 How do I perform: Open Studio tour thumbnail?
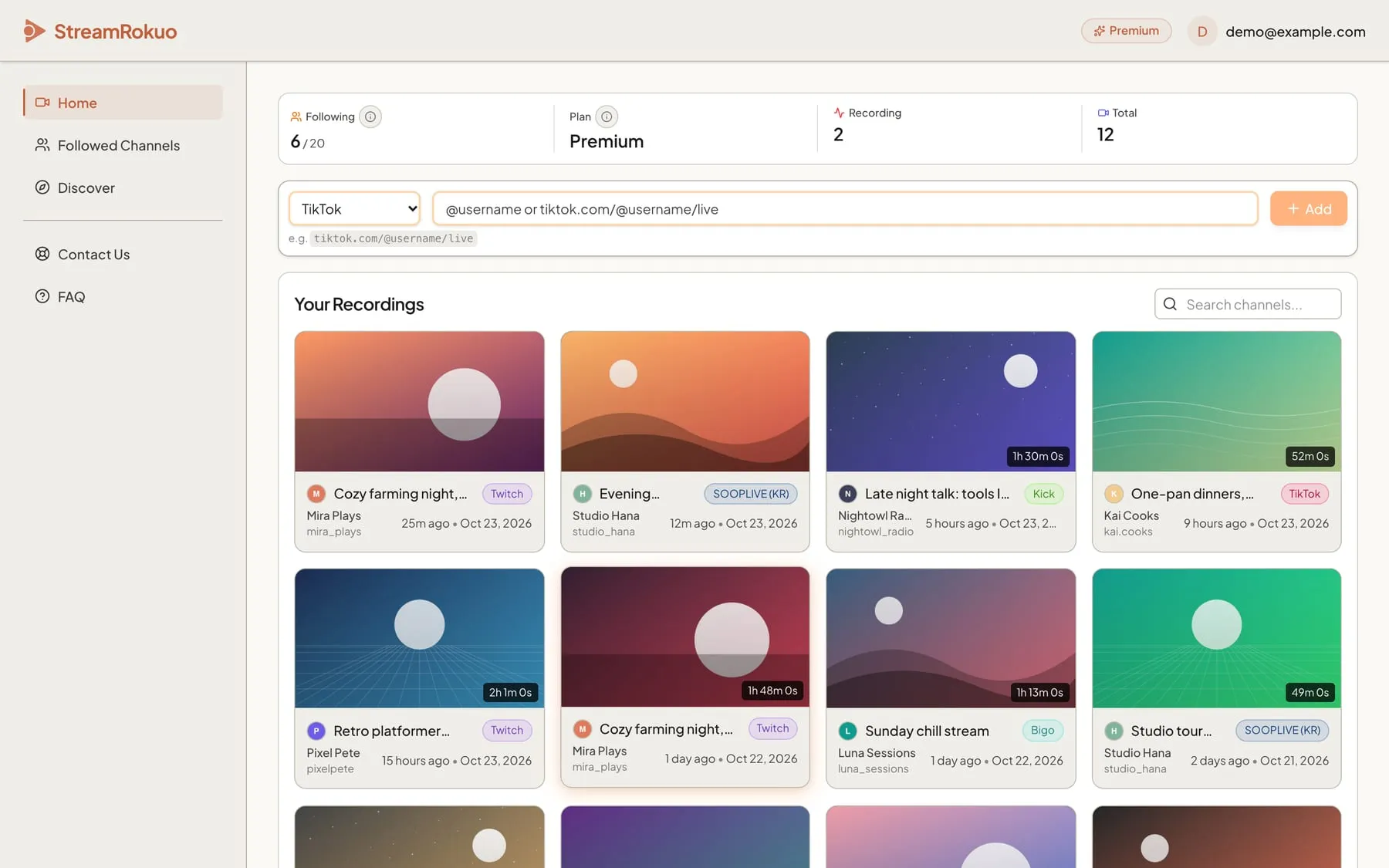pyautogui.click(x=1216, y=638)
